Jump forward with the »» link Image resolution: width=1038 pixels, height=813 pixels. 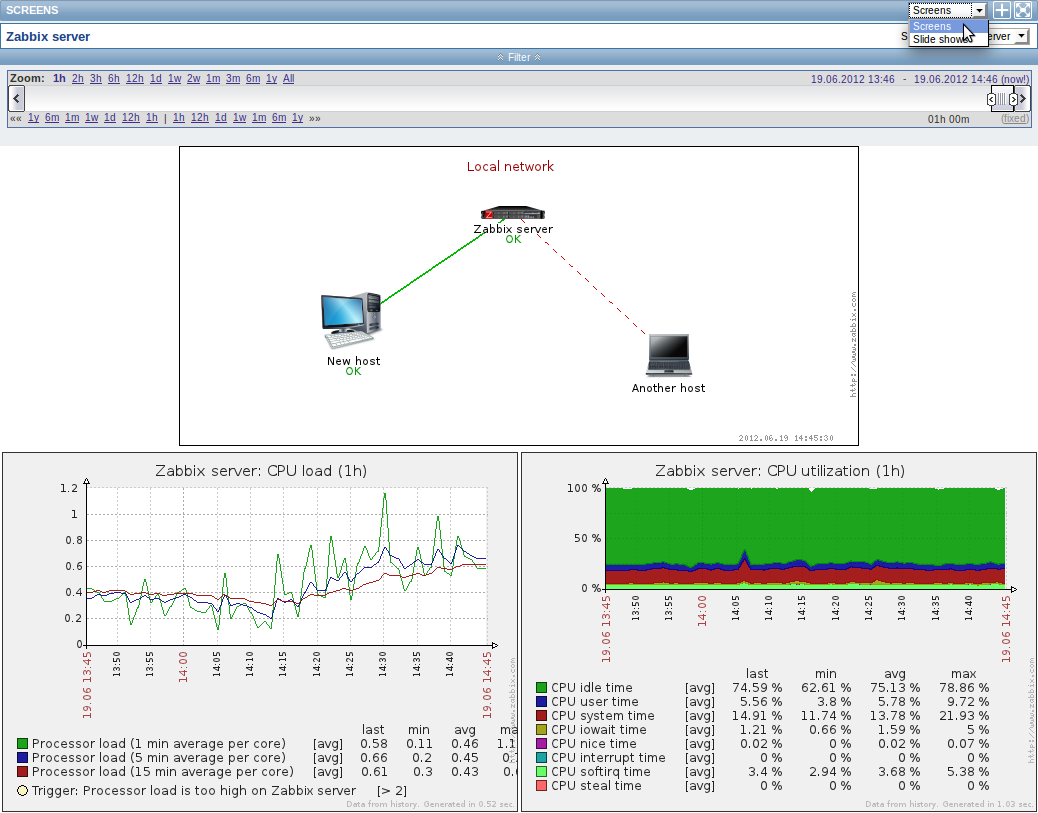pos(314,118)
